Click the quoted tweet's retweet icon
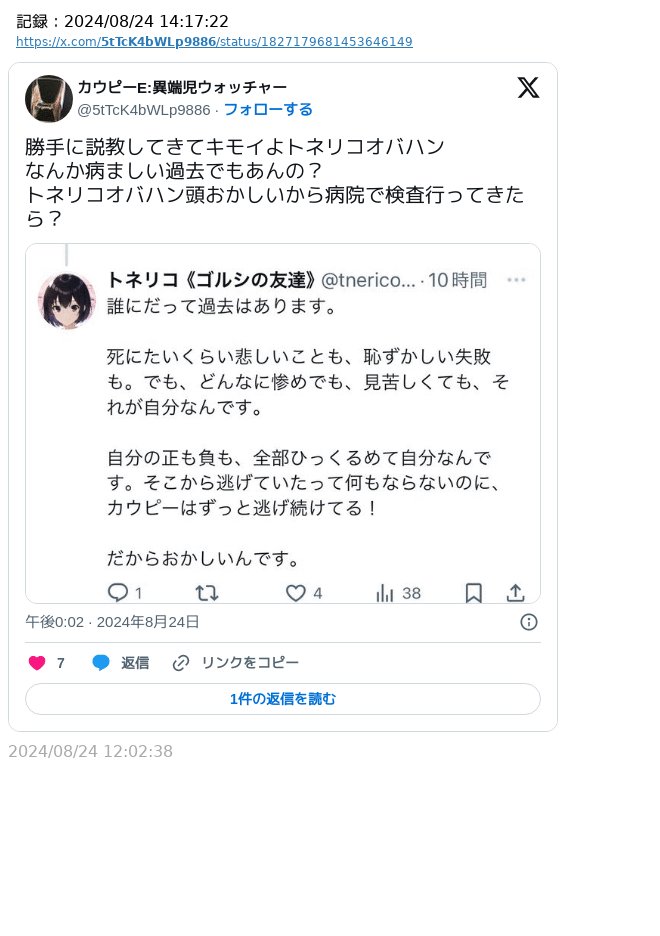 [207, 593]
